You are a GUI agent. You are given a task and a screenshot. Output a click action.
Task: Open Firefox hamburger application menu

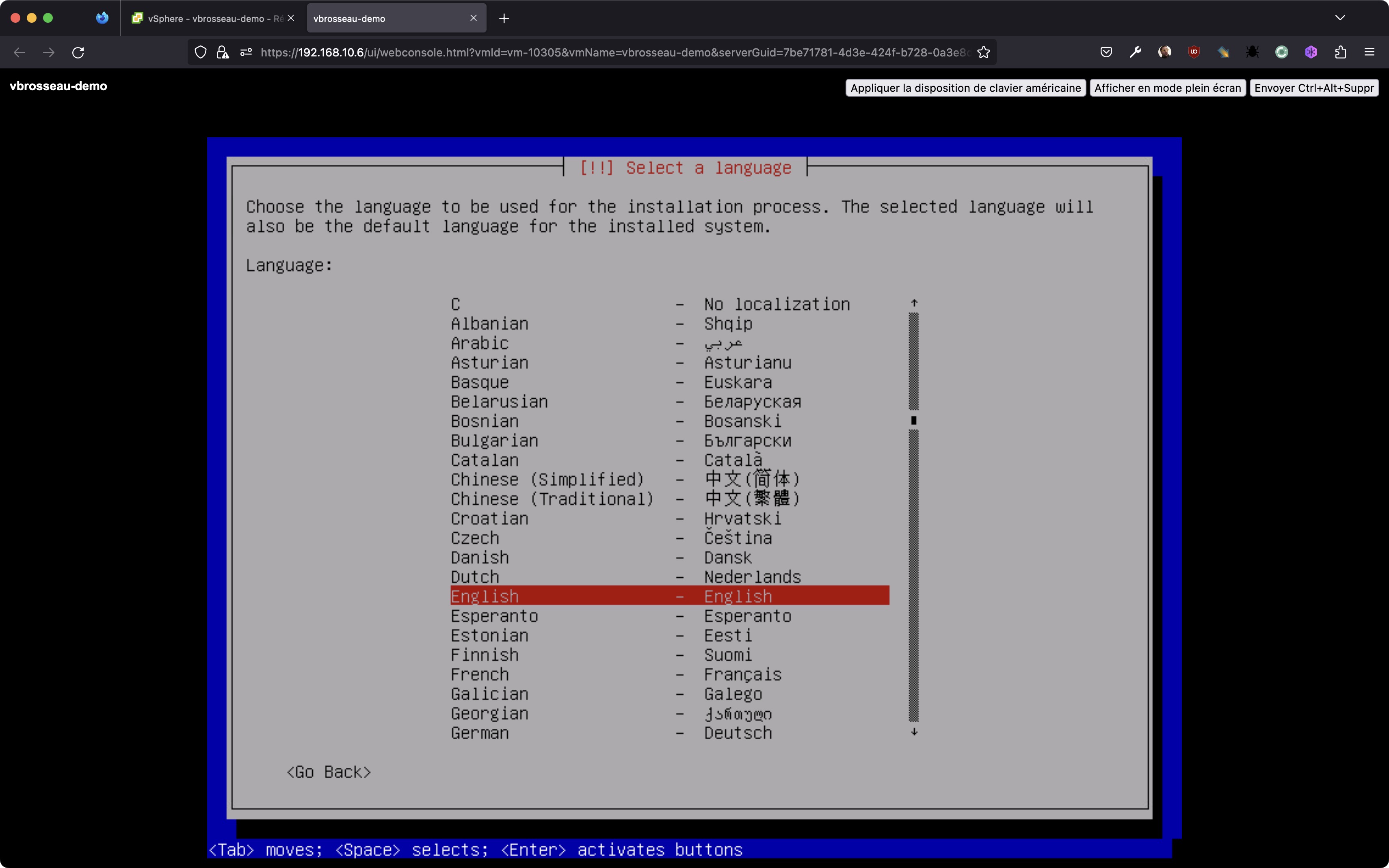pos(1370,52)
